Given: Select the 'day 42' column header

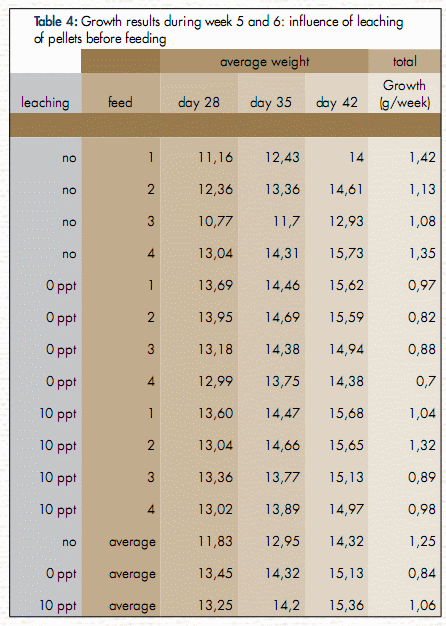Looking at the screenshot, I should [337, 103].
